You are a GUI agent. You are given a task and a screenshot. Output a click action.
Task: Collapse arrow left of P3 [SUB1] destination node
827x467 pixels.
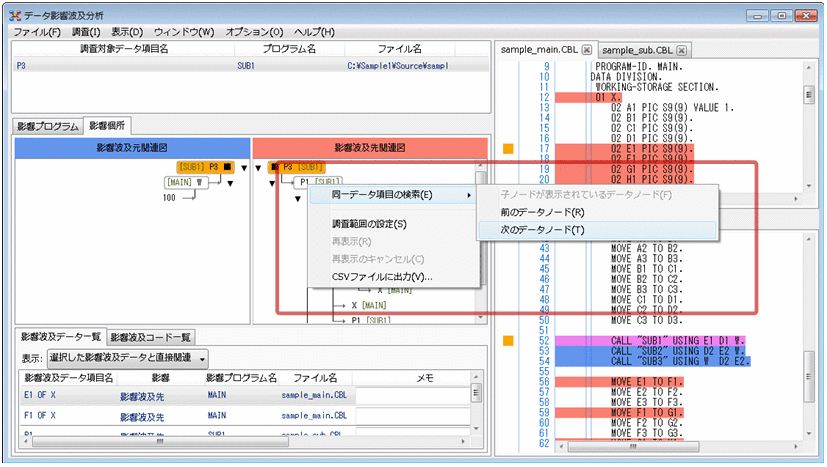click(x=258, y=168)
